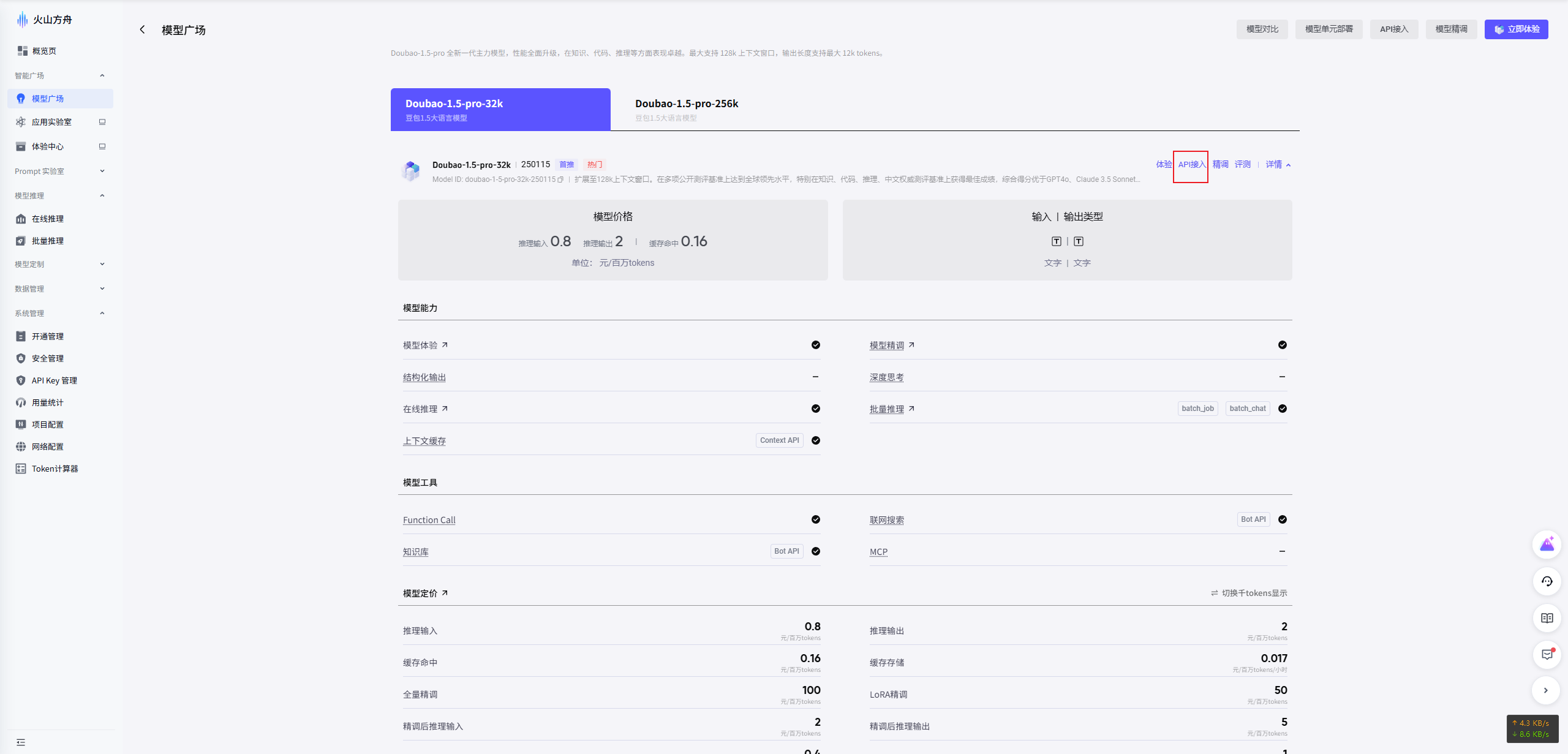
Task: Collapse the sidebar with the bottom-left menu icon
Action: point(21,742)
